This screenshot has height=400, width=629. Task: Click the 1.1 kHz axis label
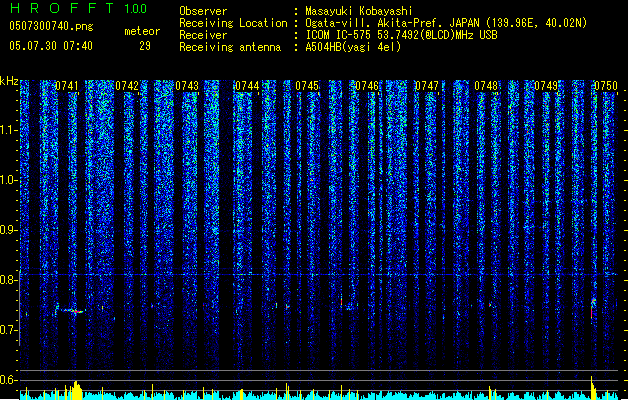tap(9, 130)
